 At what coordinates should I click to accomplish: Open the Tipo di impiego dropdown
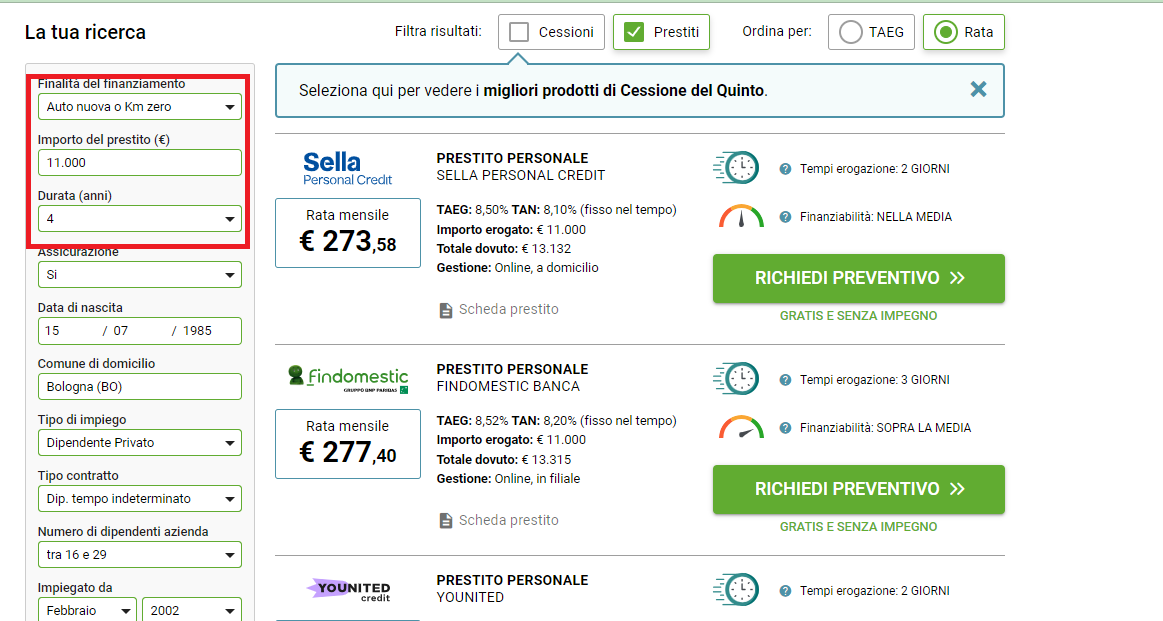point(139,443)
